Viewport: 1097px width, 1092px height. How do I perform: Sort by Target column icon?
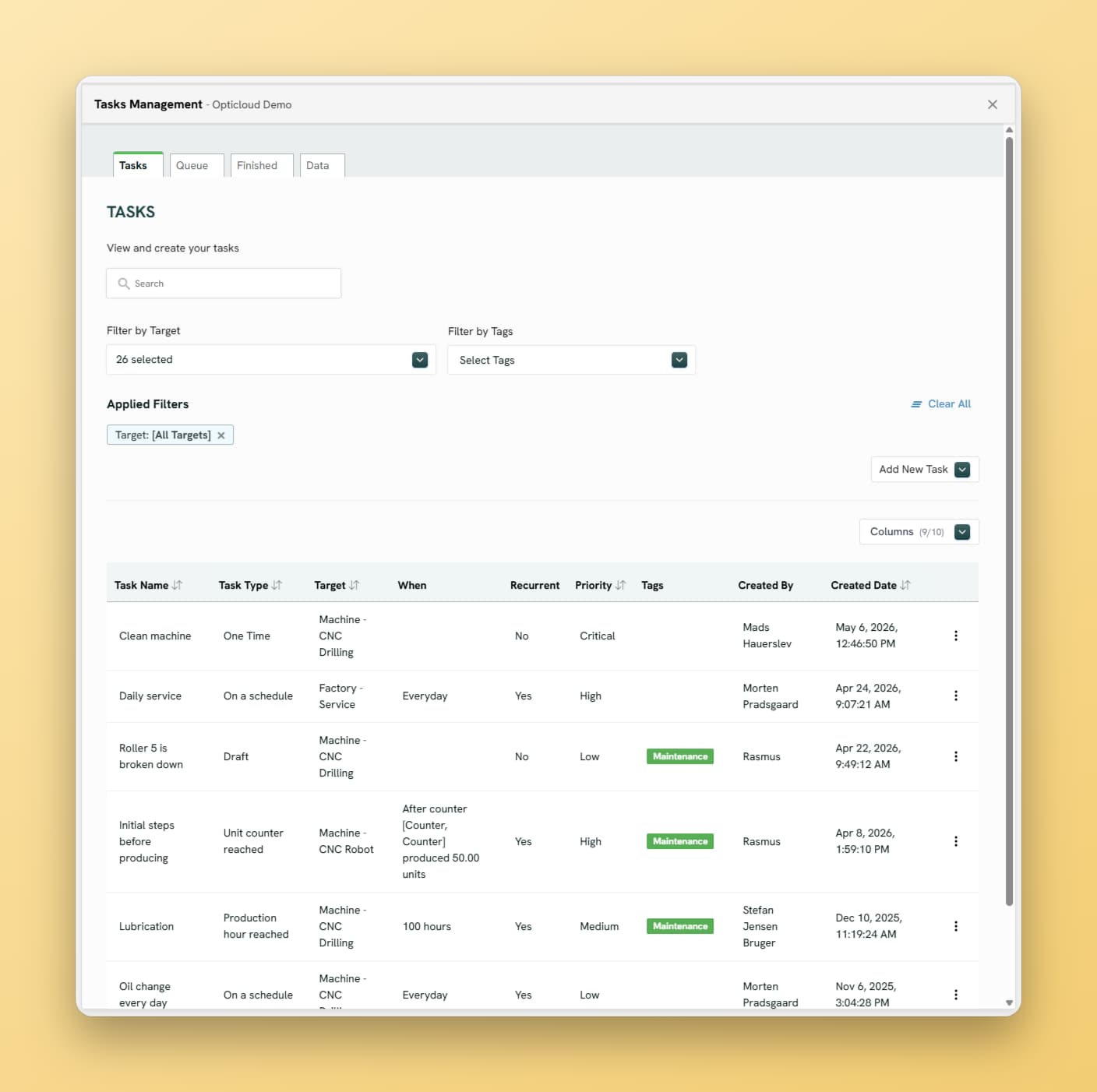(354, 585)
